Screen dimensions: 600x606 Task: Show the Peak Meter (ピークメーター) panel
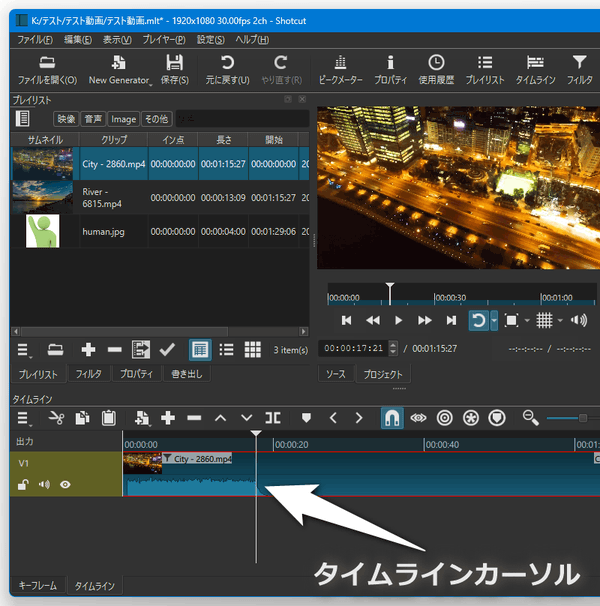click(340, 70)
